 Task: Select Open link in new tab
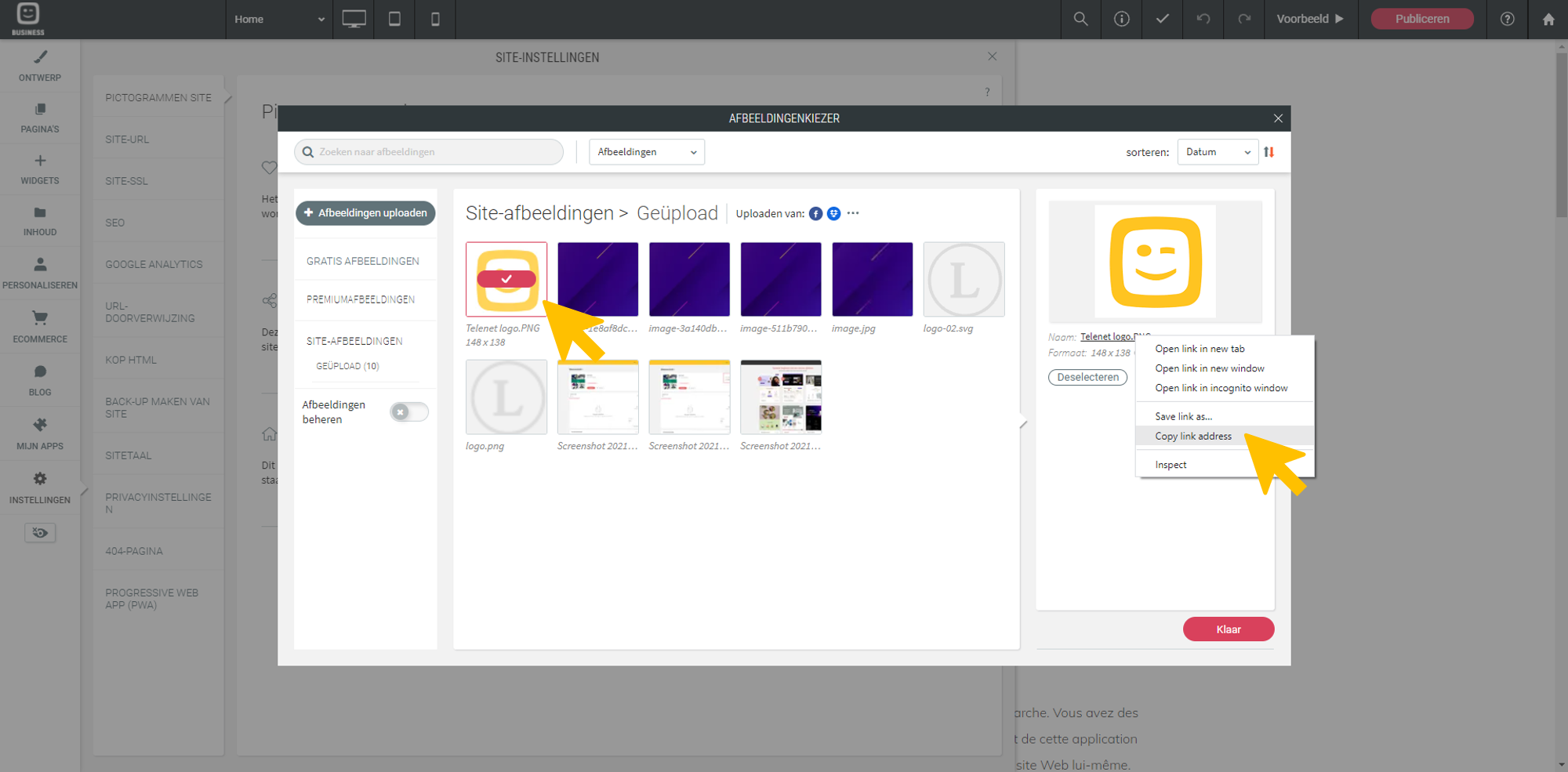pyautogui.click(x=1199, y=349)
